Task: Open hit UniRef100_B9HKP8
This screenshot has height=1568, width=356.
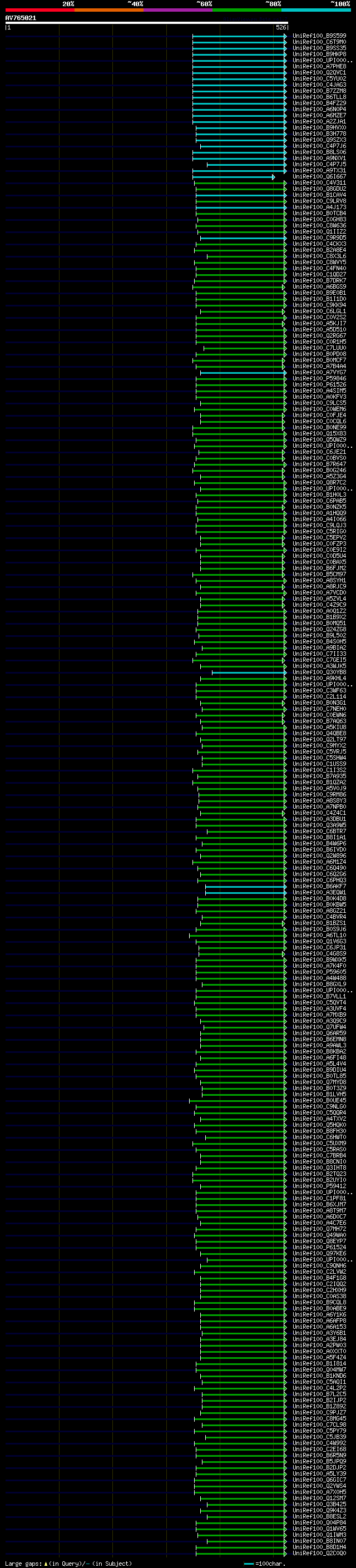Action: [319, 54]
